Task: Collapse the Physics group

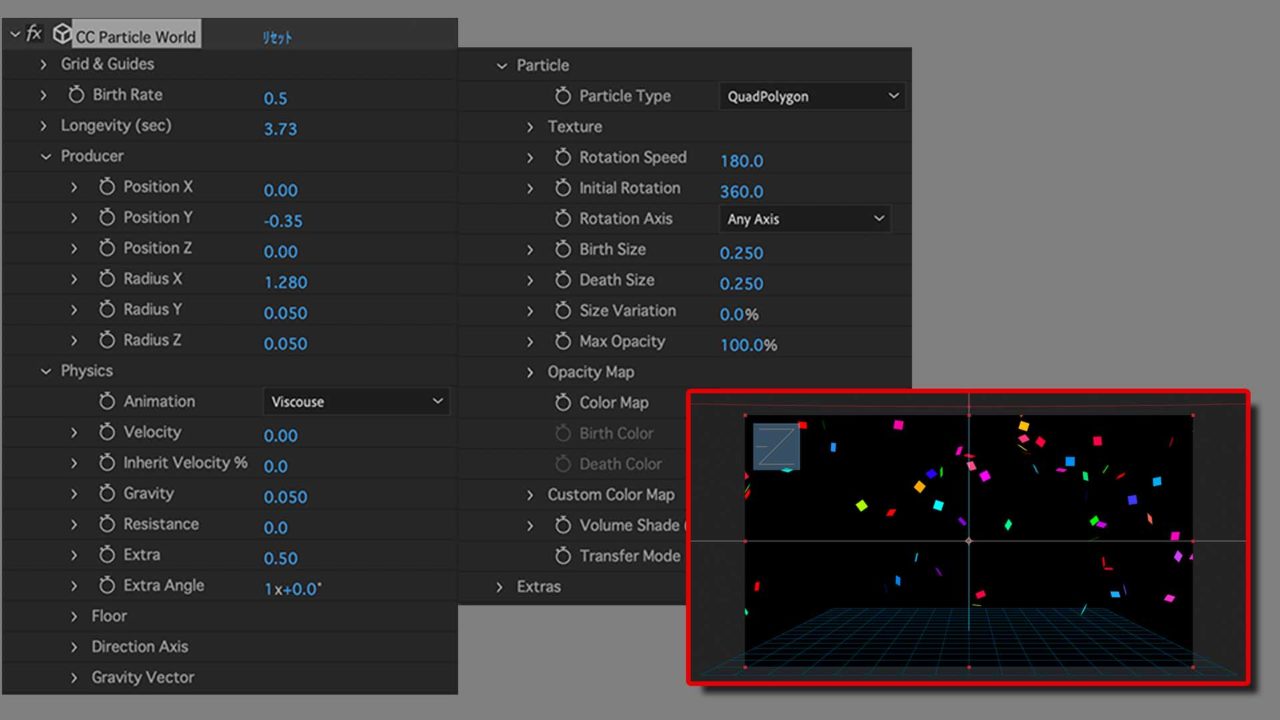Action: pos(45,371)
